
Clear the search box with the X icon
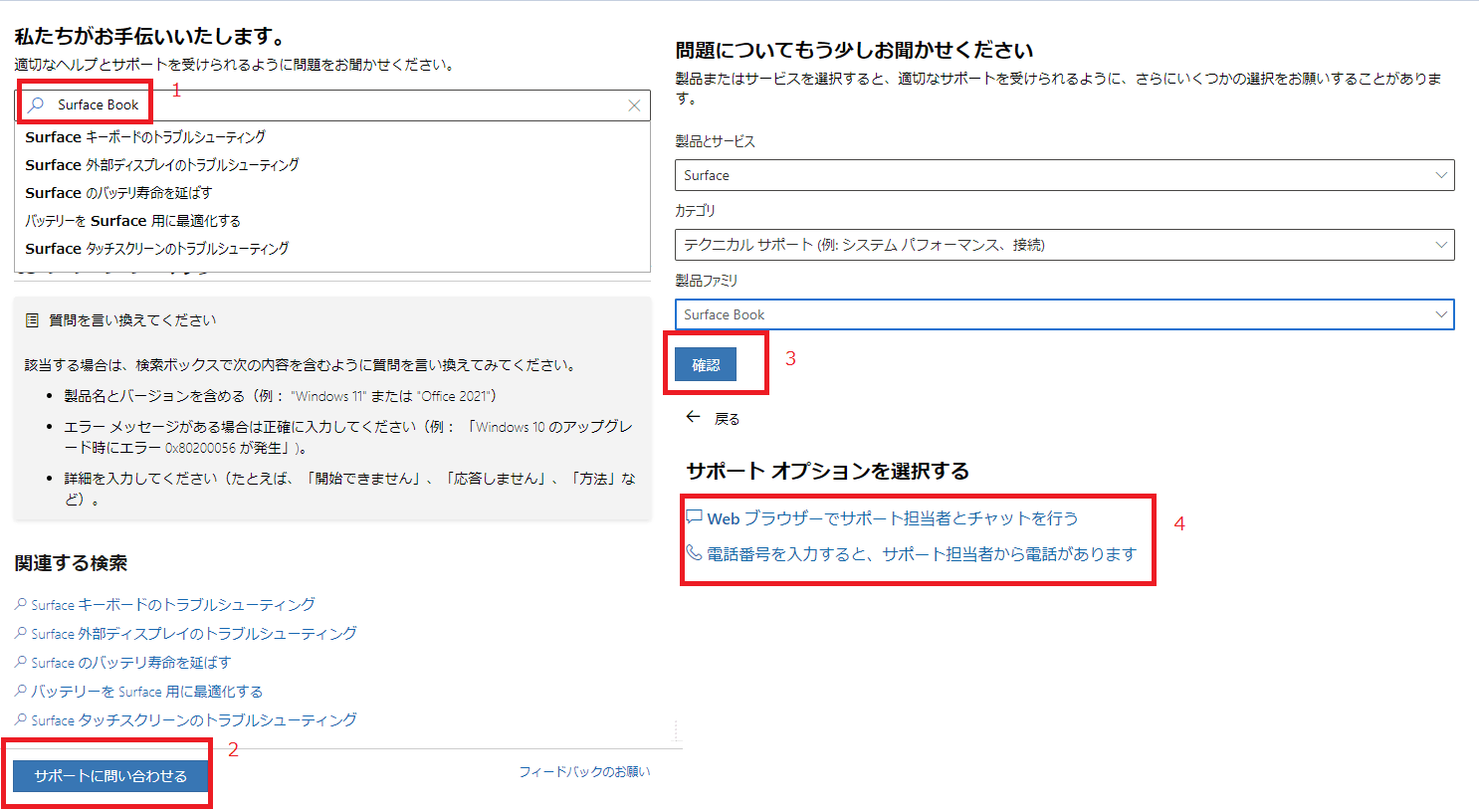click(634, 105)
